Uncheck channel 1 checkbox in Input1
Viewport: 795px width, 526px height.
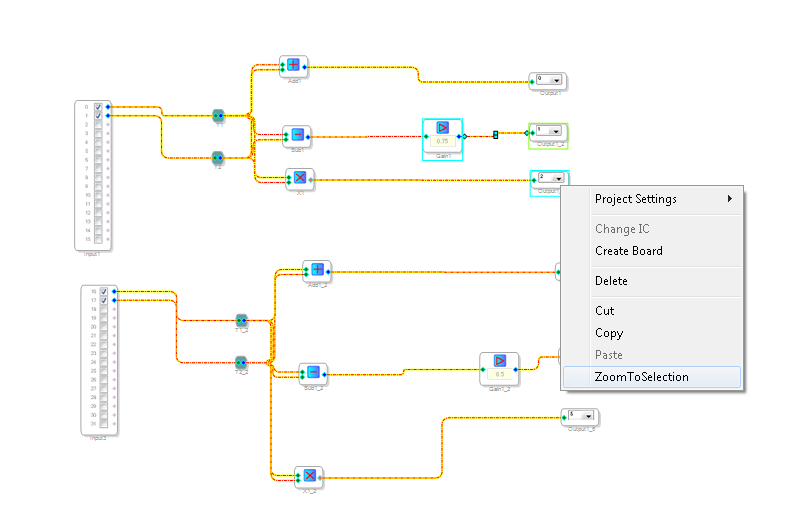[x=98, y=116]
